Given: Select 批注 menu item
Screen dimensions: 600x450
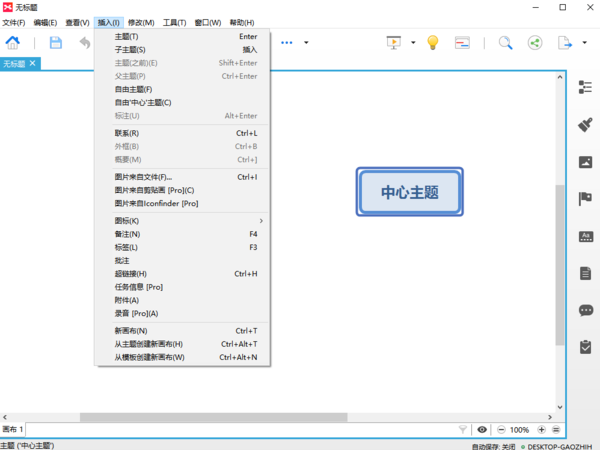Looking at the screenshot, I should [182, 261].
